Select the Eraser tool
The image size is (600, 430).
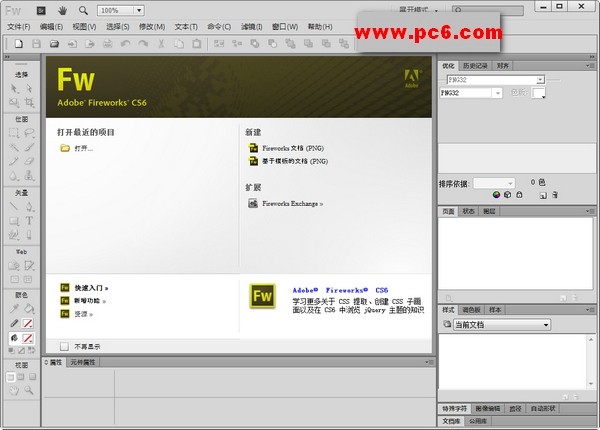point(29,161)
